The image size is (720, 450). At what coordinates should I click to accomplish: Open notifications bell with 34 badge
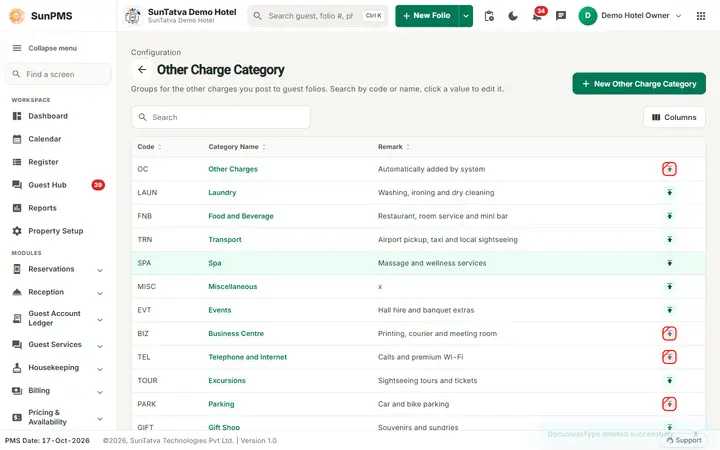pyautogui.click(x=536, y=16)
